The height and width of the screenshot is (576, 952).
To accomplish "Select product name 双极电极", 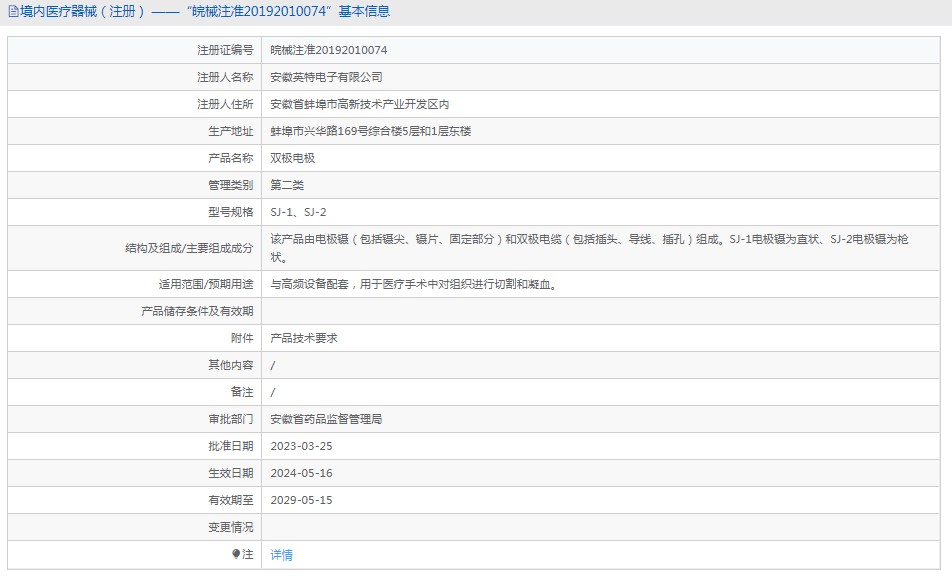I will point(293,158).
